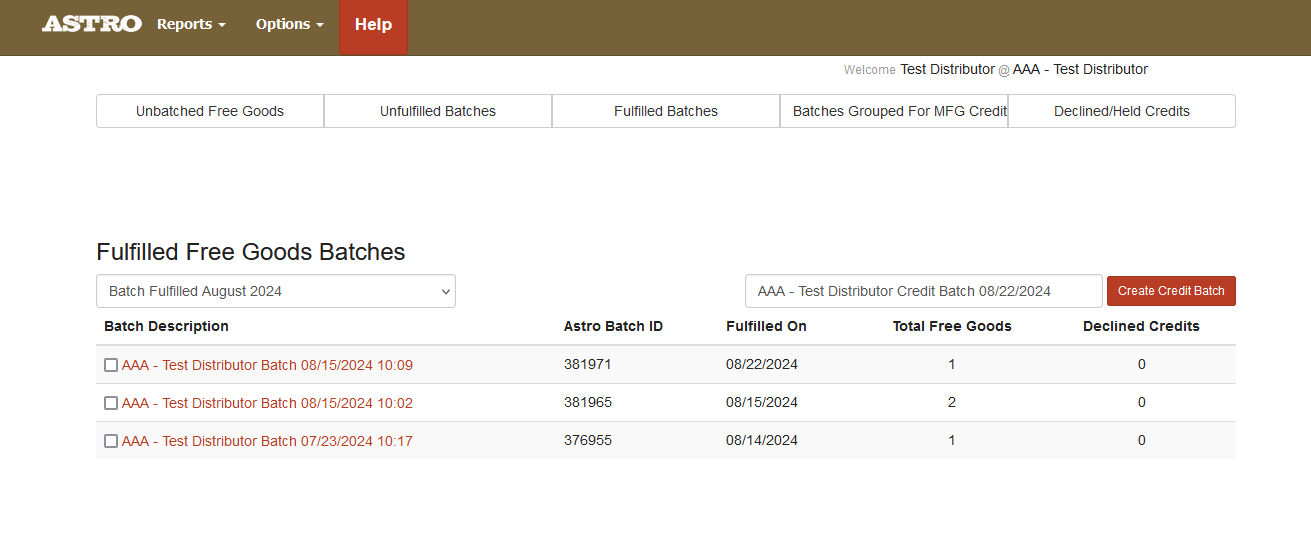Click Fulfilled On column header
The width and height of the screenshot is (1311, 542).
766,326
